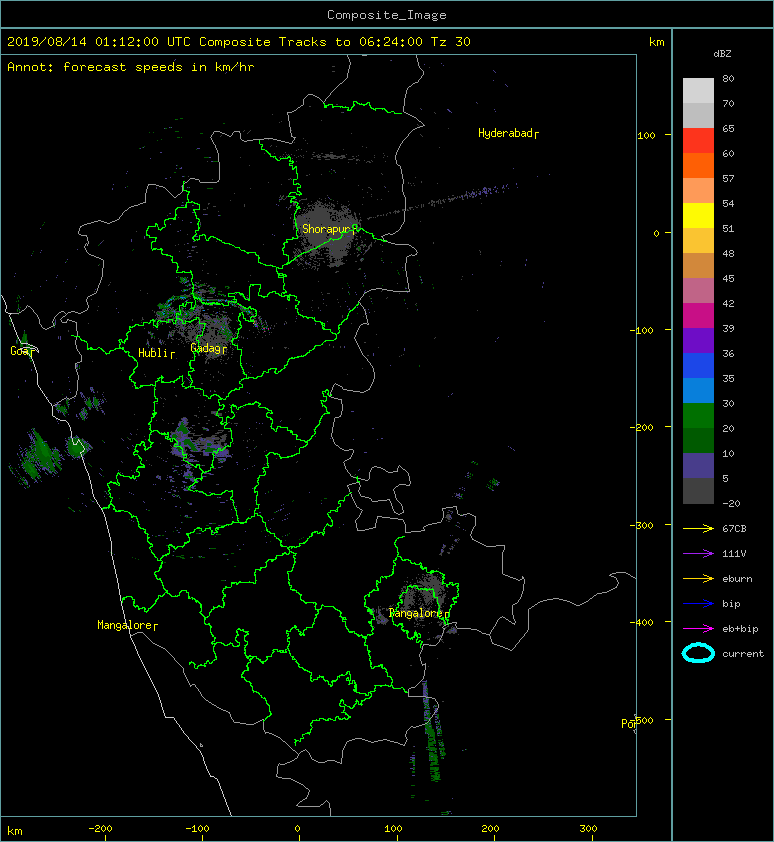Viewport: 774px width, 842px height.
Task: Click the Annot: forecast speeds annotation line
Action: (x=131, y=67)
